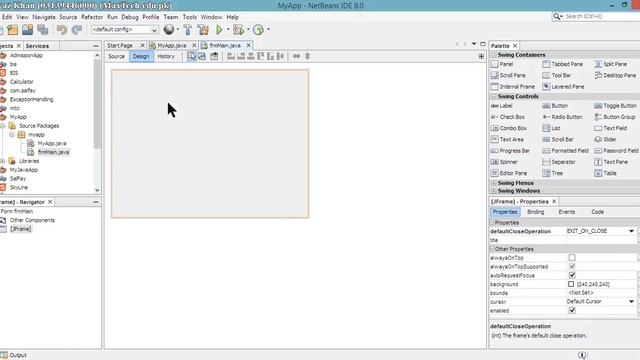Image resolution: width=640 pixels, height=360 pixels.
Task: Collapse Other Properties section
Action: coord(492,249)
